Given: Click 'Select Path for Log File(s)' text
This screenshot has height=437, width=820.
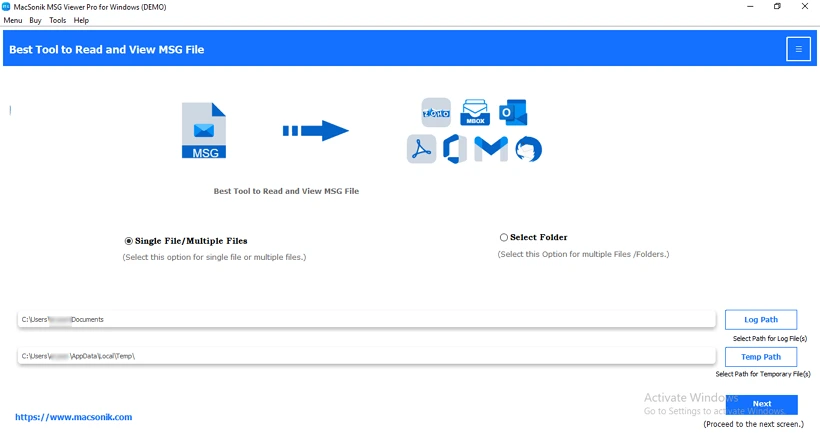Looking at the screenshot, I should (x=770, y=339).
